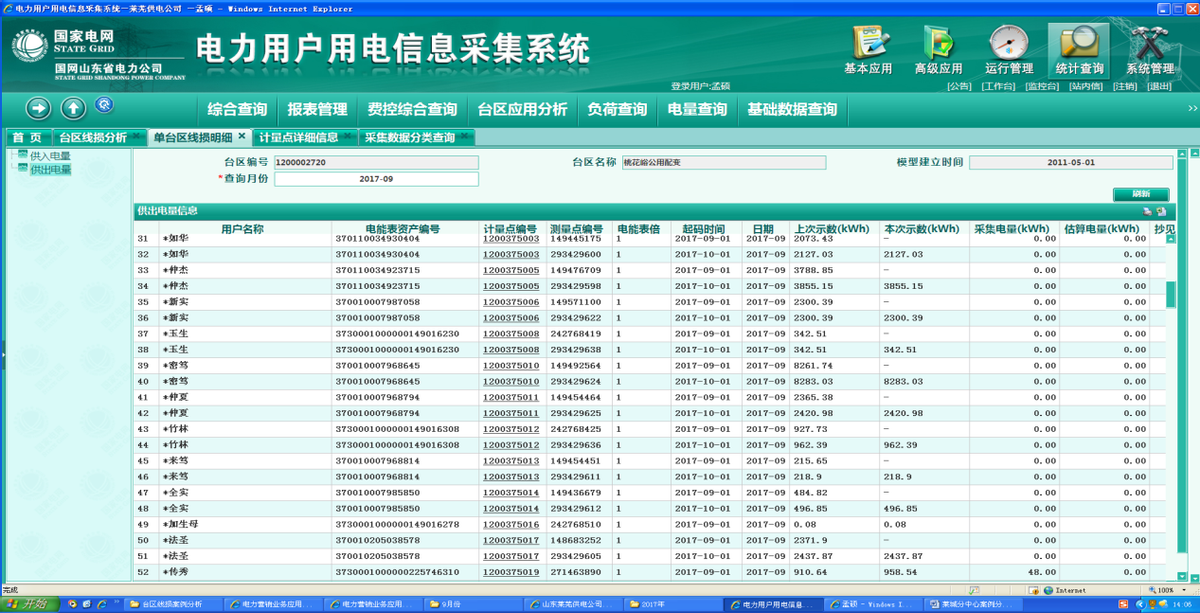1200x613 pixels.
Task: Click the export icon in 供出电量信息 header
Action: pos(1161,212)
